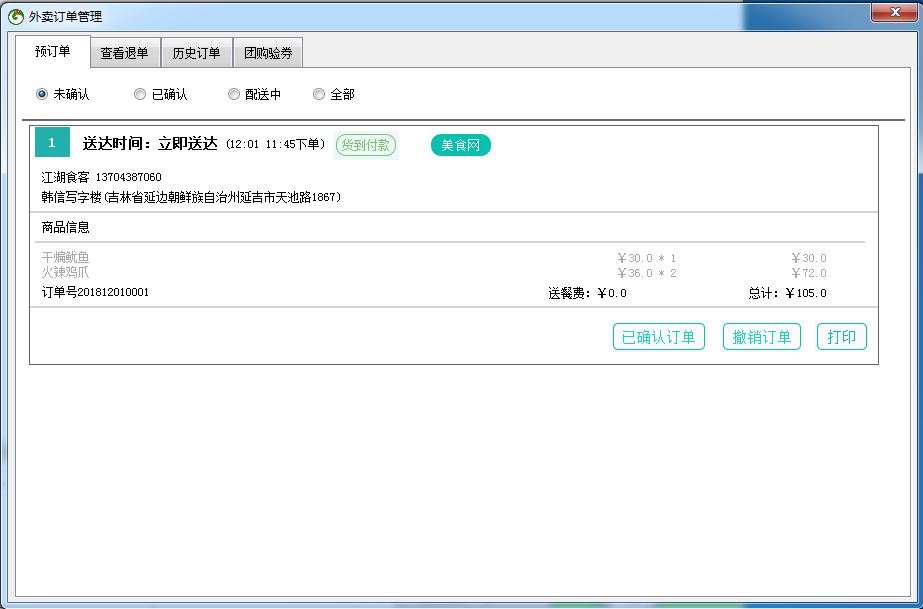Switch to the 预订单 tab
The width and height of the screenshot is (923, 609).
click(53, 52)
